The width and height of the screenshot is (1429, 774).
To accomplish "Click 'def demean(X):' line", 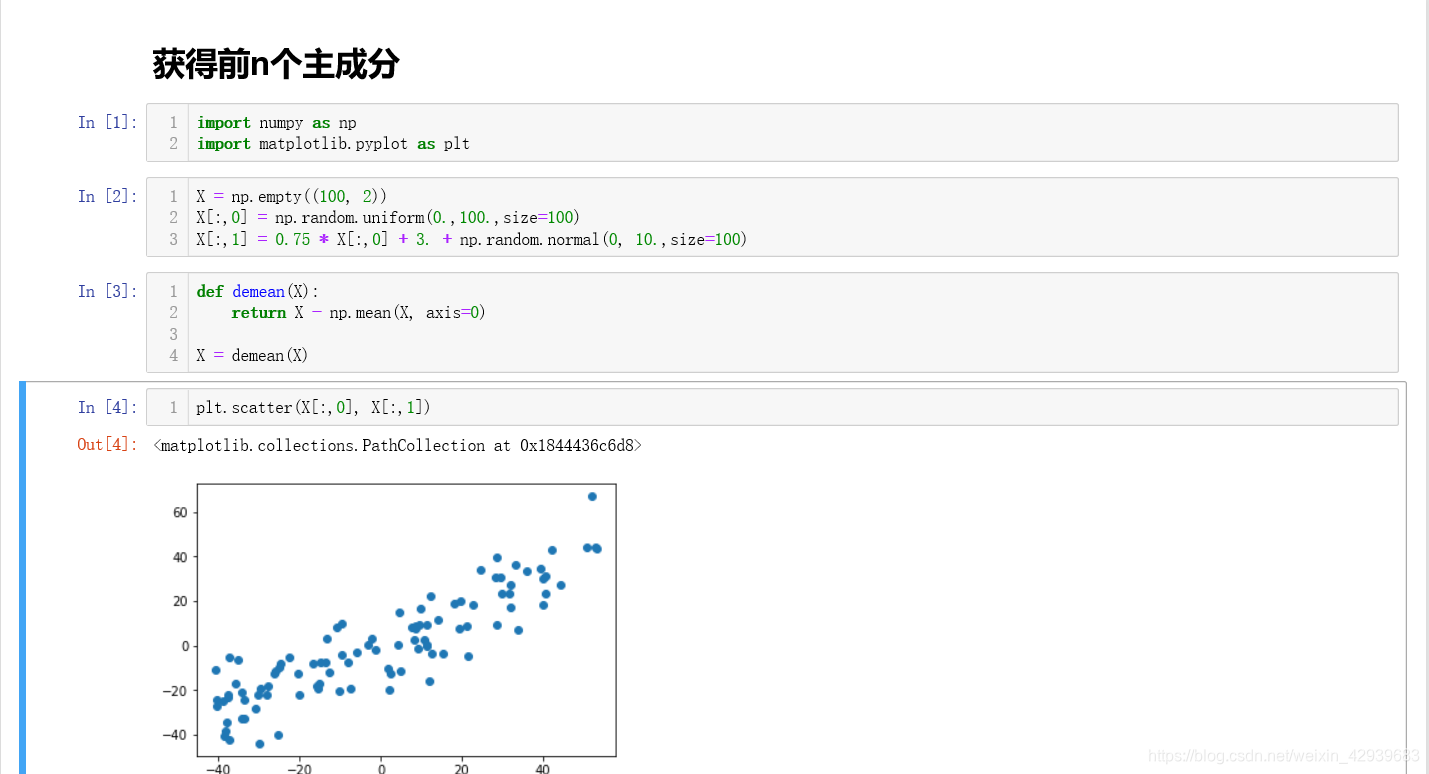I will (258, 291).
